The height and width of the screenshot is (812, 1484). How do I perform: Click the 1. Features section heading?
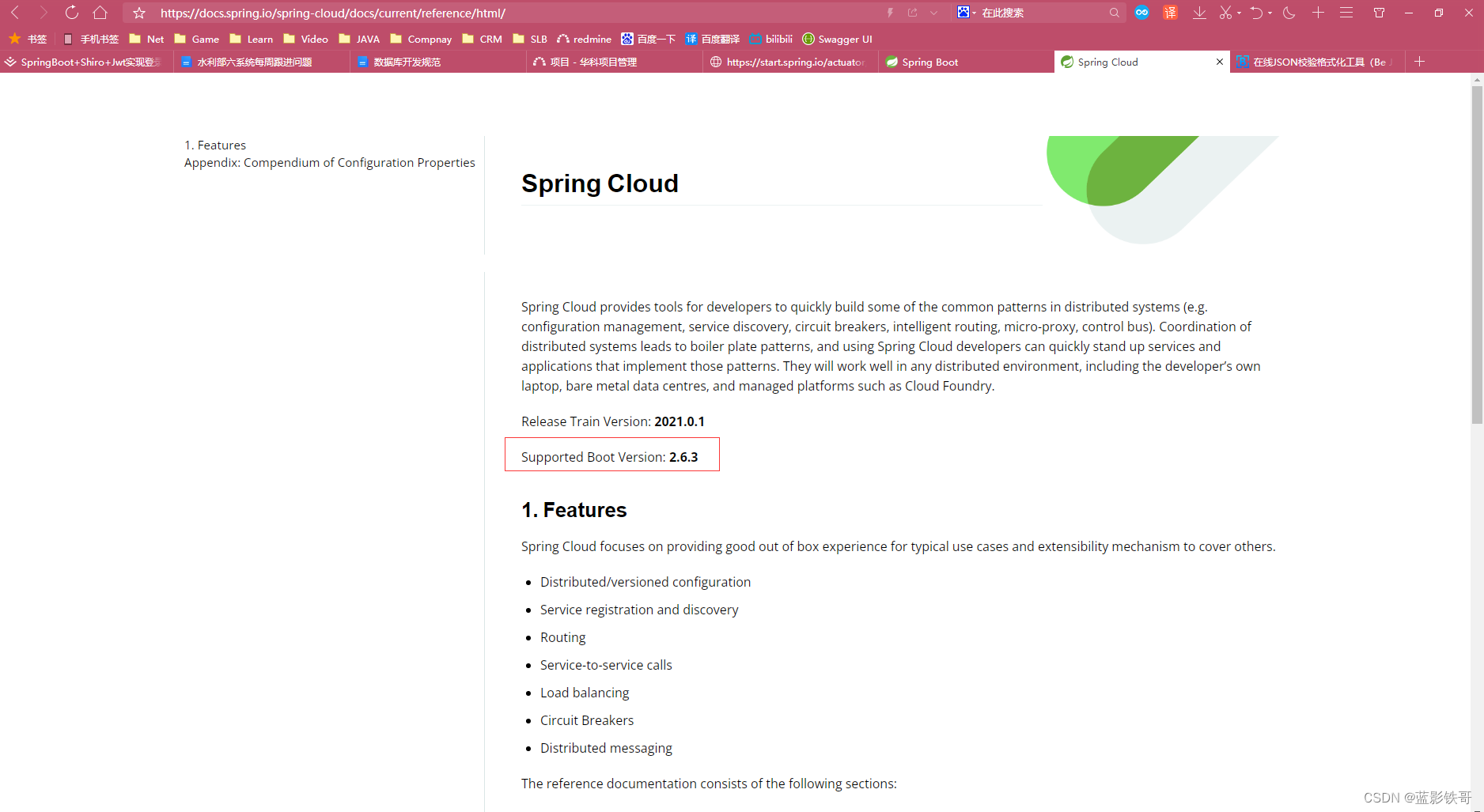coord(574,510)
